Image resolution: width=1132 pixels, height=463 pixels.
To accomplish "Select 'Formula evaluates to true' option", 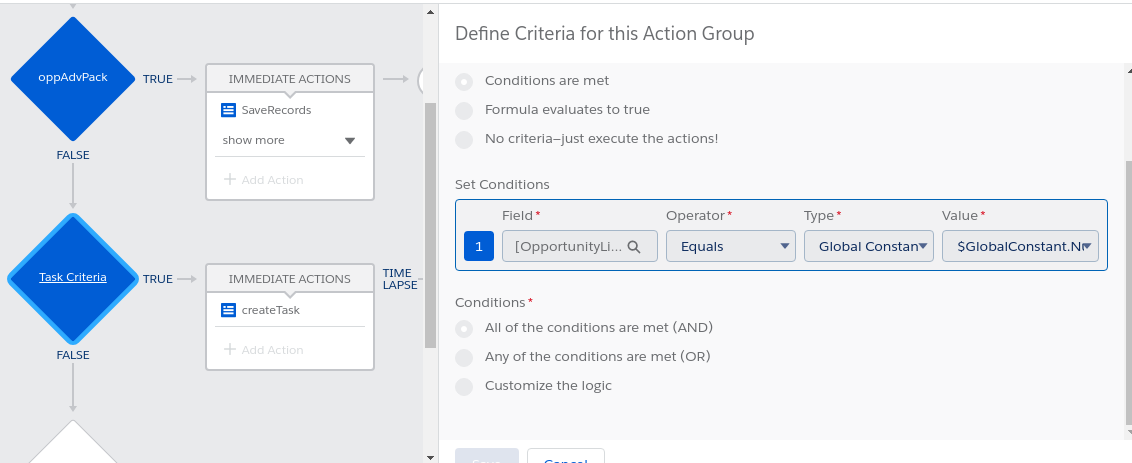I will (x=464, y=110).
